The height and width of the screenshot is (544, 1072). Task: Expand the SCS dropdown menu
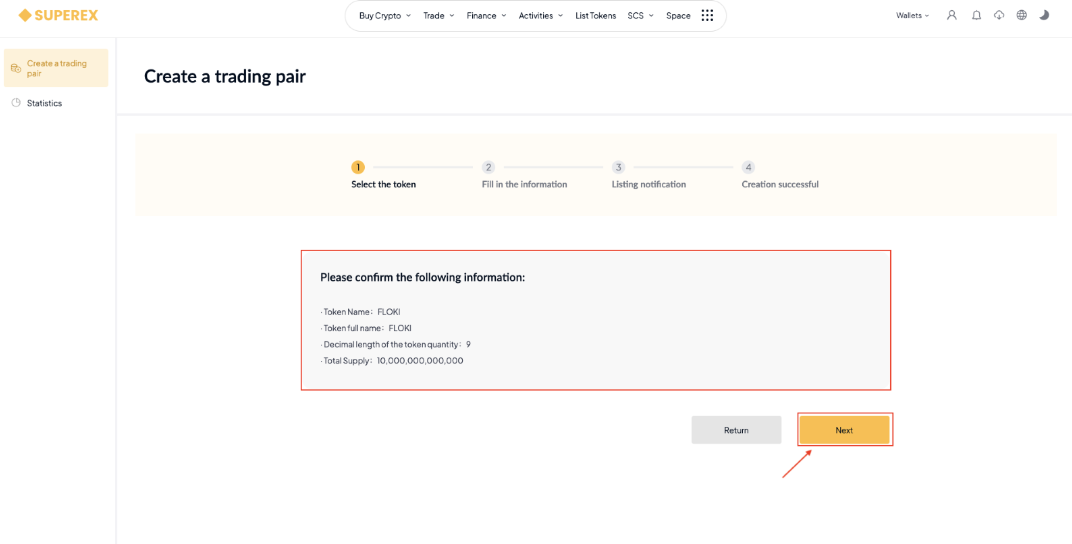pyautogui.click(x=641, y=16)
